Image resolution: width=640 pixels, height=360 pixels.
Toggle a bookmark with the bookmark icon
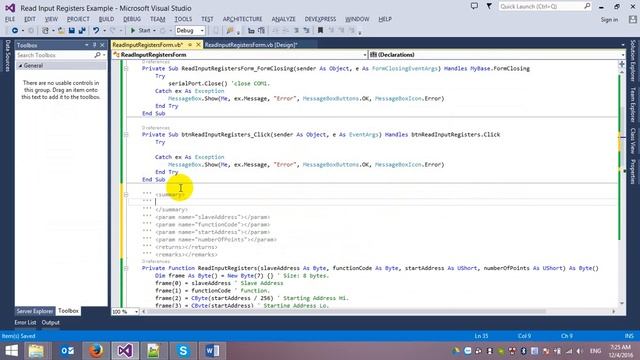click(x=320, y=31)
